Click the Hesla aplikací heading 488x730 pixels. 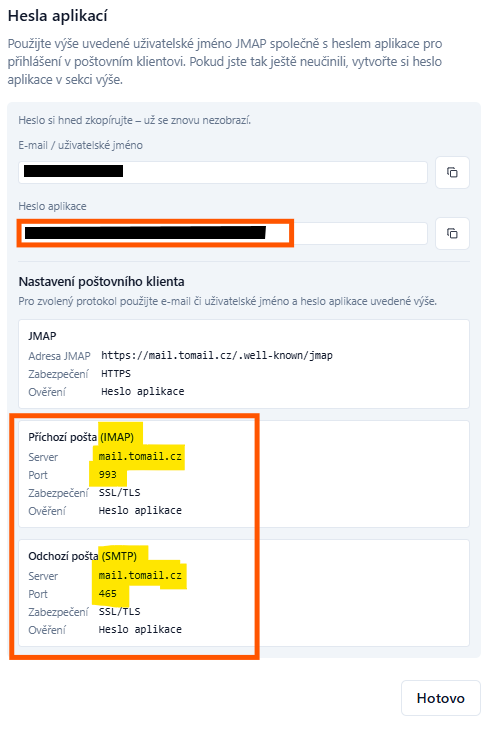point(58,16)
